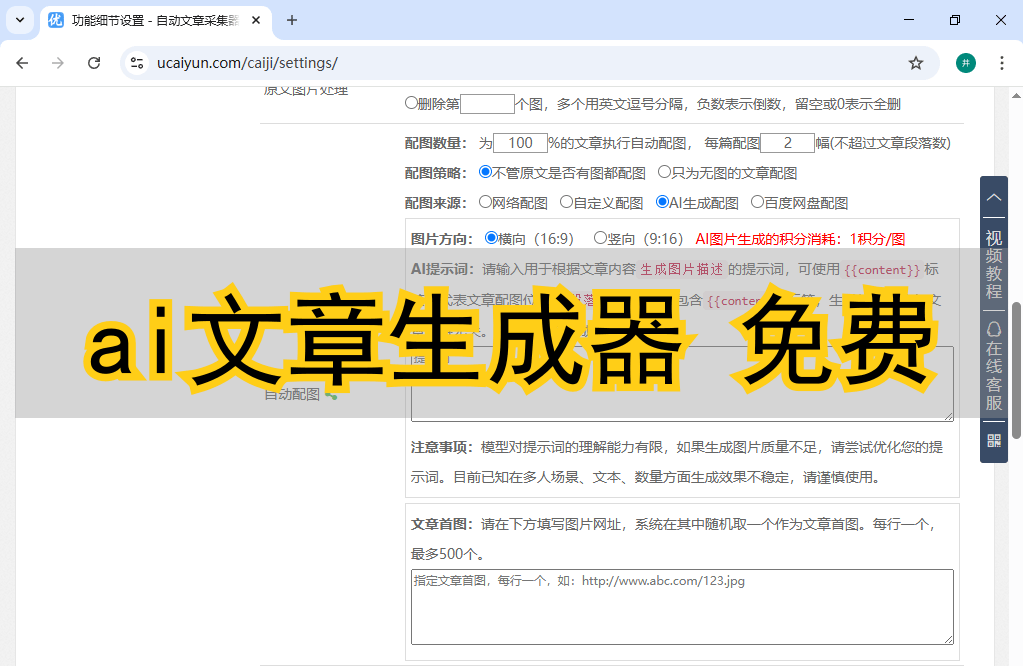Screen dimensions: 1023x666
Task: Open the green profile avatar
Action: coord(965,63)
